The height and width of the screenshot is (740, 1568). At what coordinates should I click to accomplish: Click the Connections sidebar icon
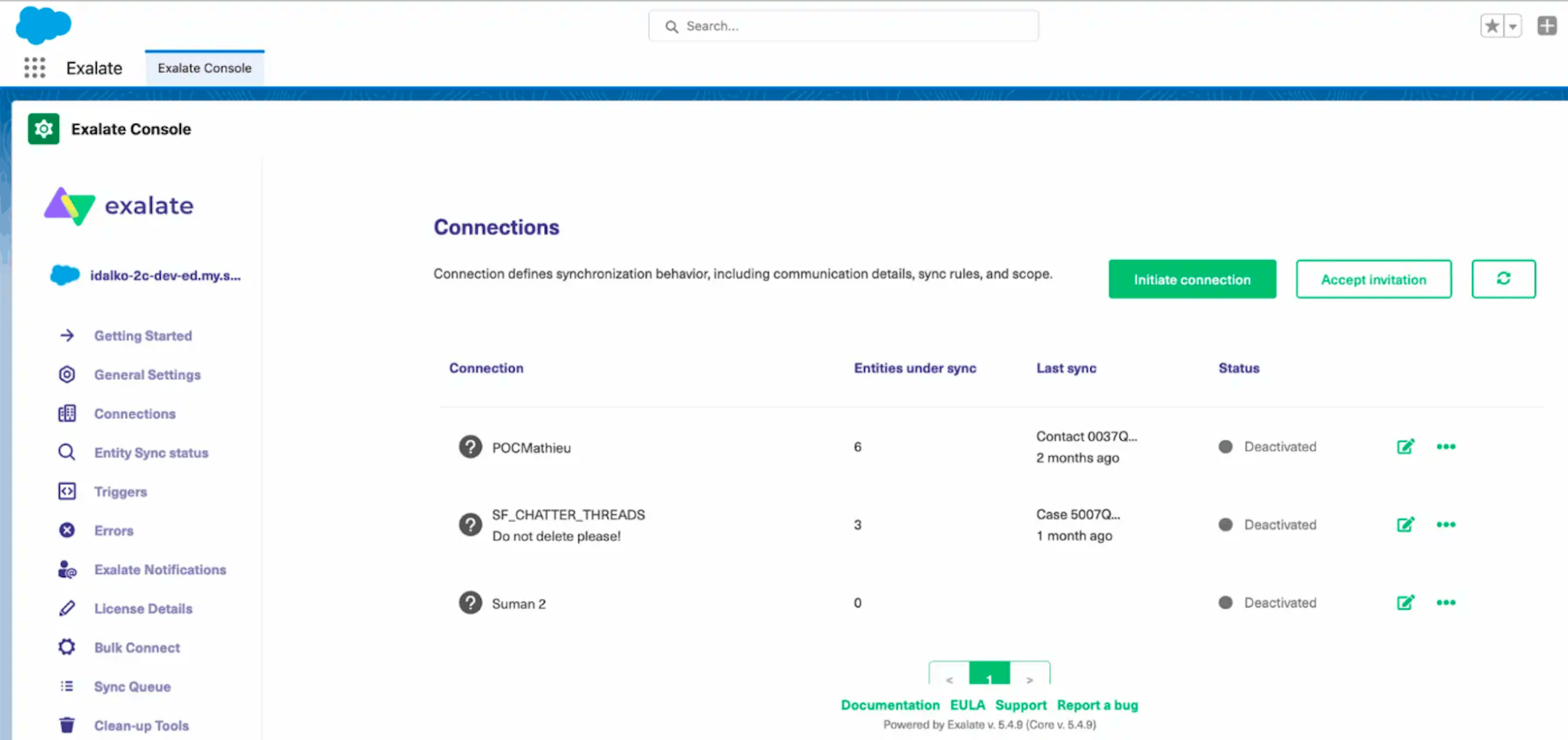click(66, 413)
